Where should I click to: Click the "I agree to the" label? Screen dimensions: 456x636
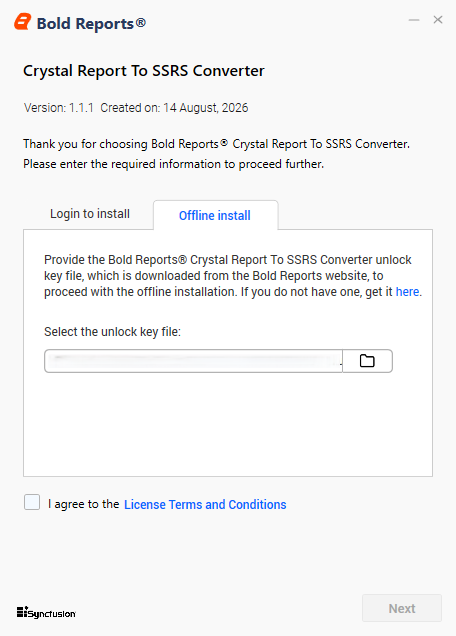click(84, 504)
